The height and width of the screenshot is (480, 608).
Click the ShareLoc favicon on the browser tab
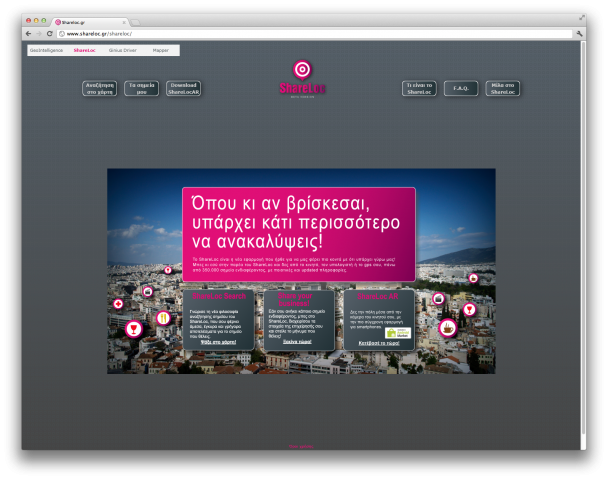pyautogui.click(x=58, y=22)
